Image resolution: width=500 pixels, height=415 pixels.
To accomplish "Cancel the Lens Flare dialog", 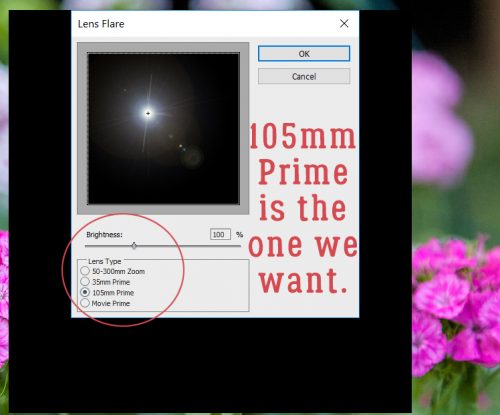I will (304, 76).
